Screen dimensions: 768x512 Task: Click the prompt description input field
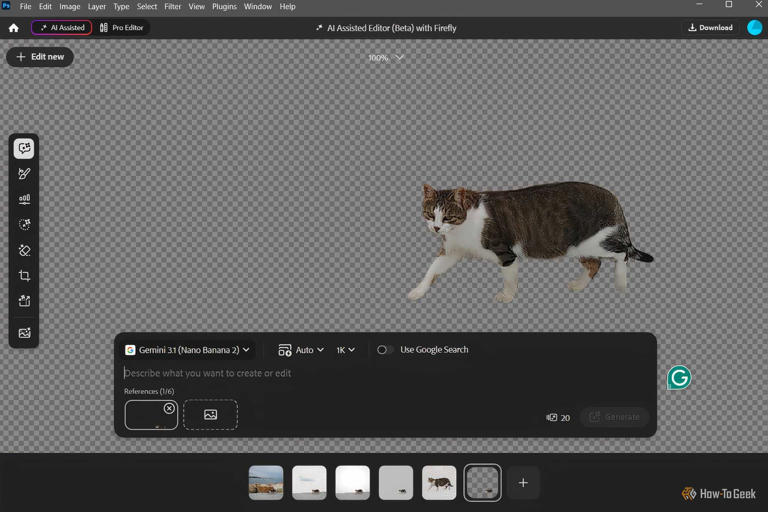[384, 373]
